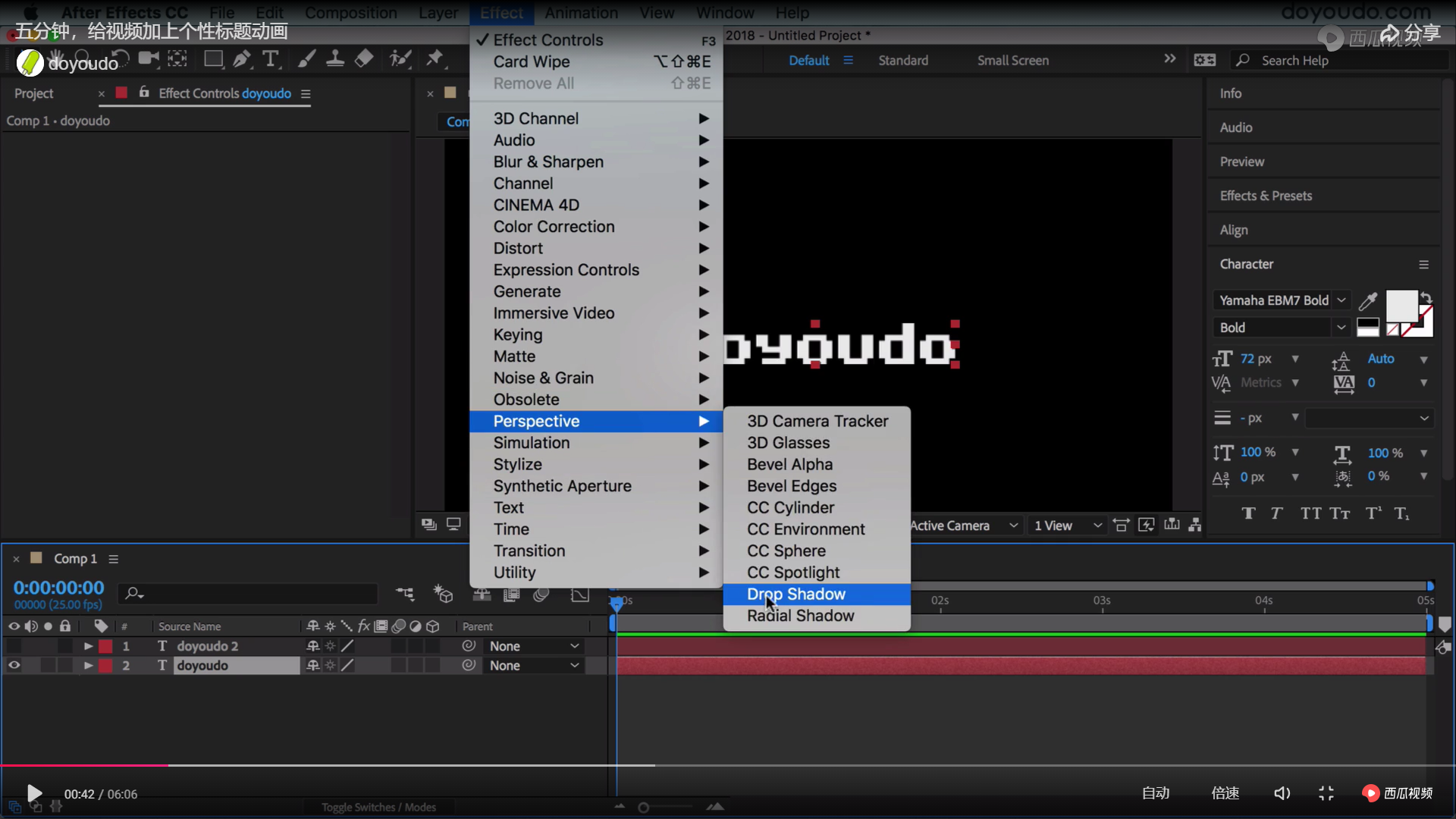Toggle visibility eye for doyoudo layer 2
1456x819 pixels.
click(14, 665)
